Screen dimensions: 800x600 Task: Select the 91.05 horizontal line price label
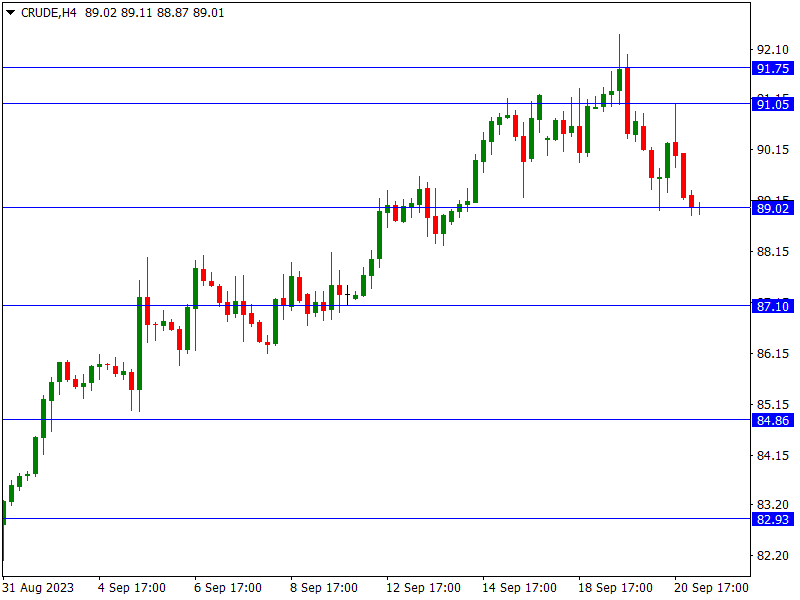tap(772, 105)
